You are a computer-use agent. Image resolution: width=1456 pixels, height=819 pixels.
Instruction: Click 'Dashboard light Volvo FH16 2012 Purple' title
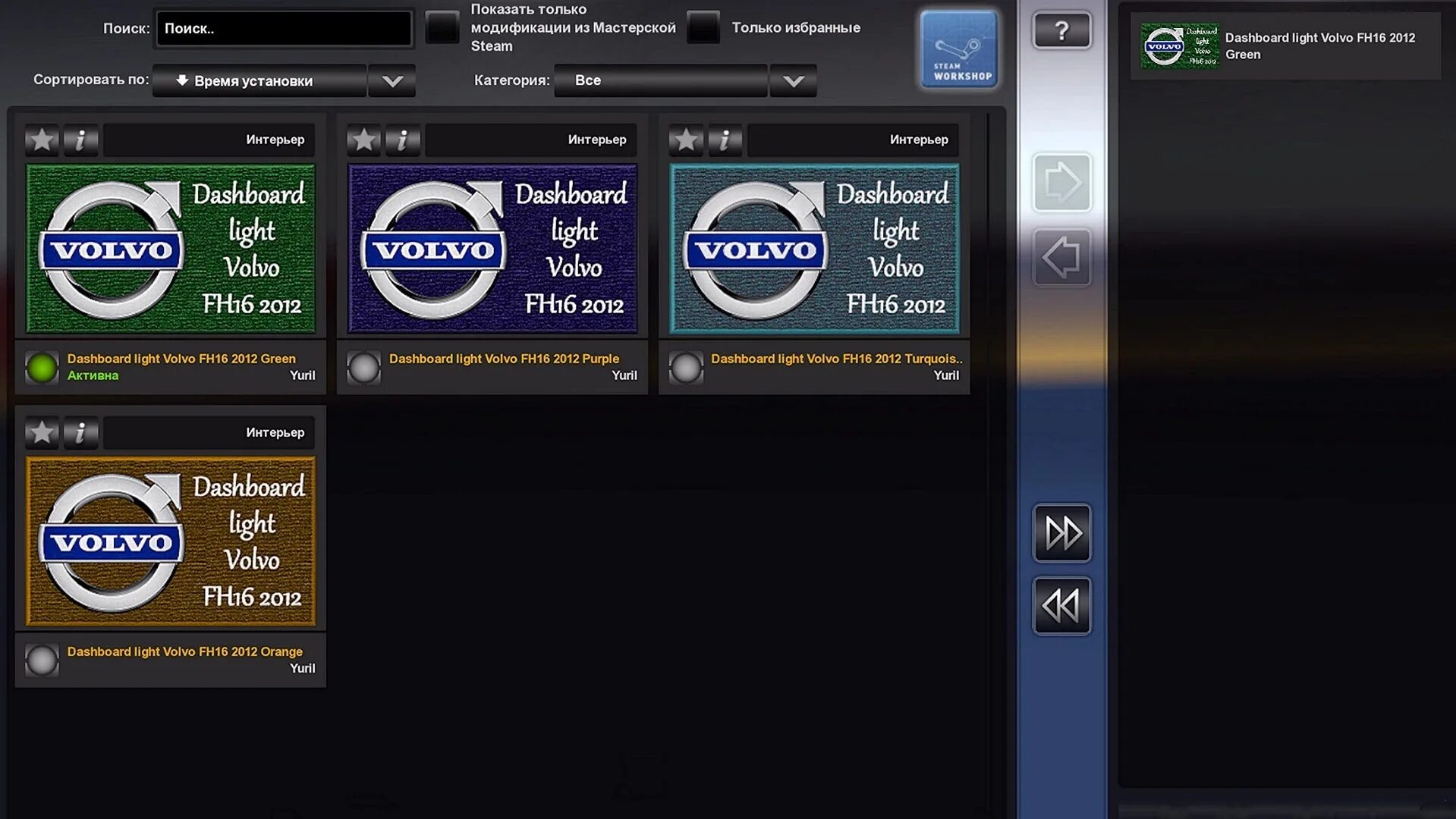[x=504, y=359]
